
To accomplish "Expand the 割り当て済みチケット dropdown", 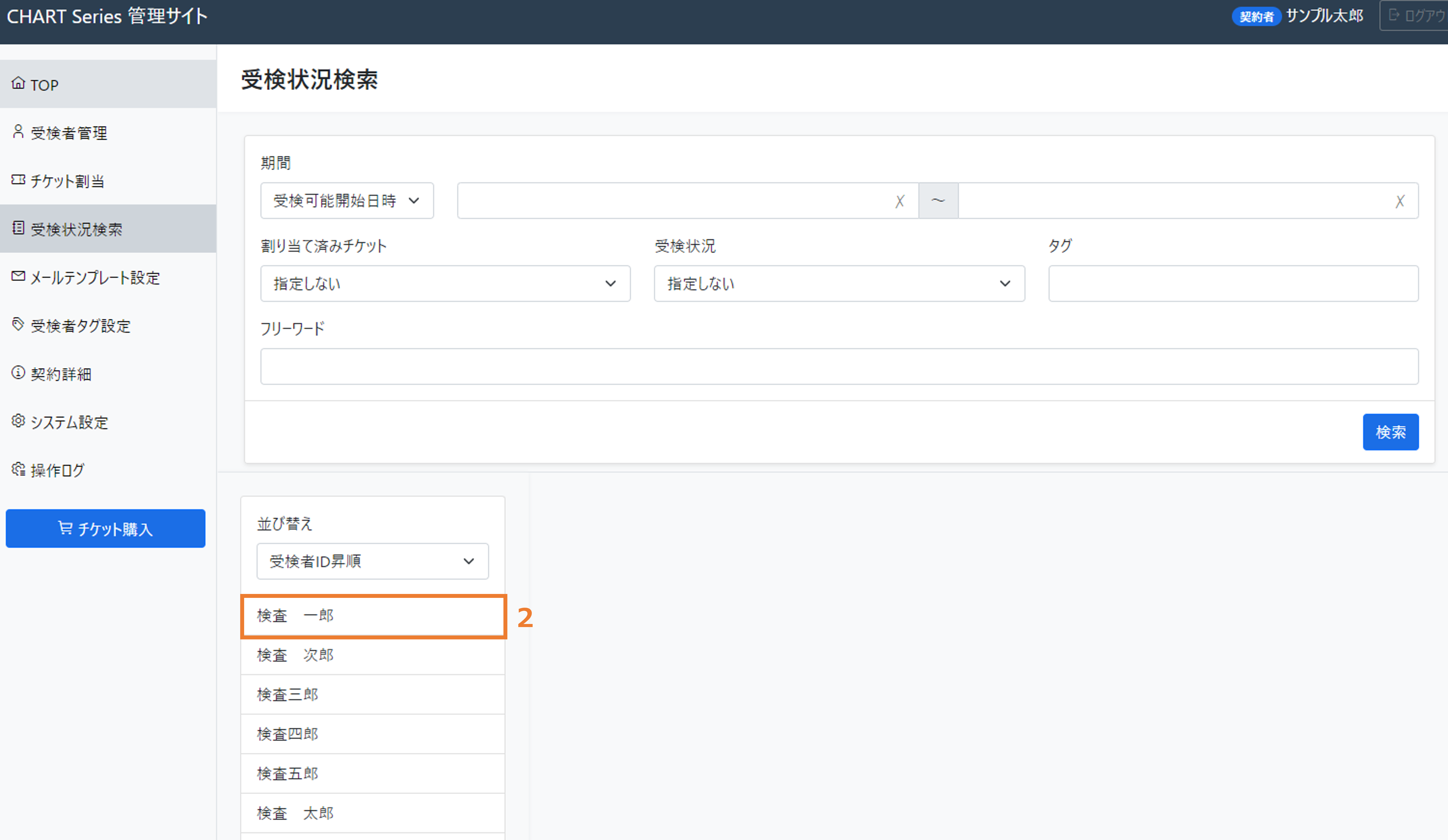I will click(445, 283).
